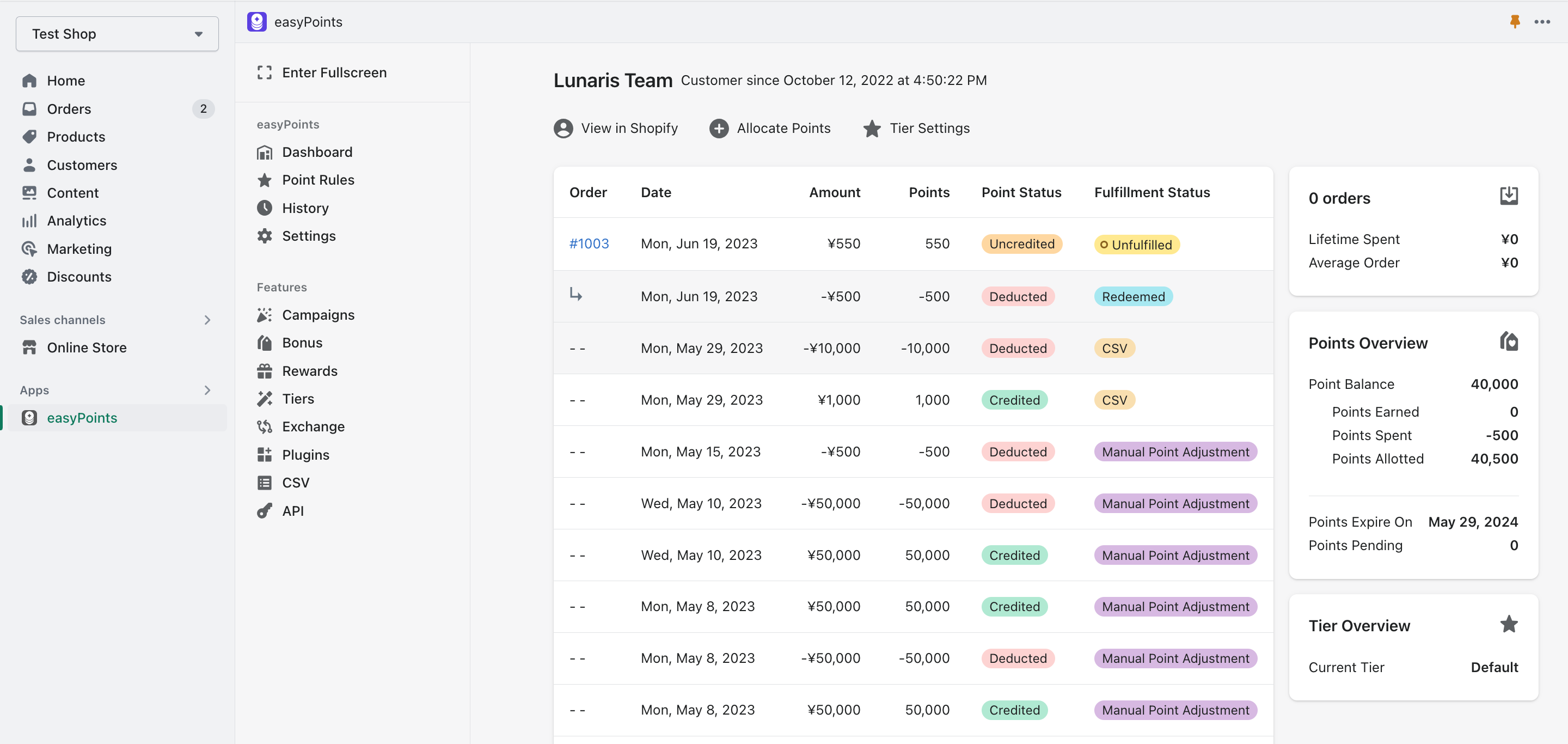Open the Test Shop store switcher
Viewport: 1568px width, 744px height.
coord(117,33)
